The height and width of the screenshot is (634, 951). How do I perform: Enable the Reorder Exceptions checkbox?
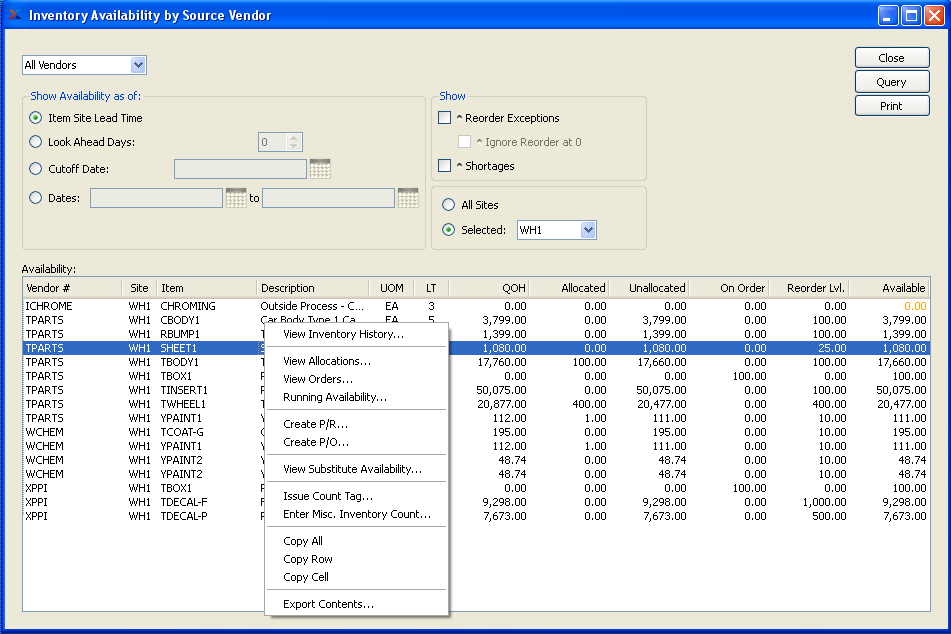(445, 118)
